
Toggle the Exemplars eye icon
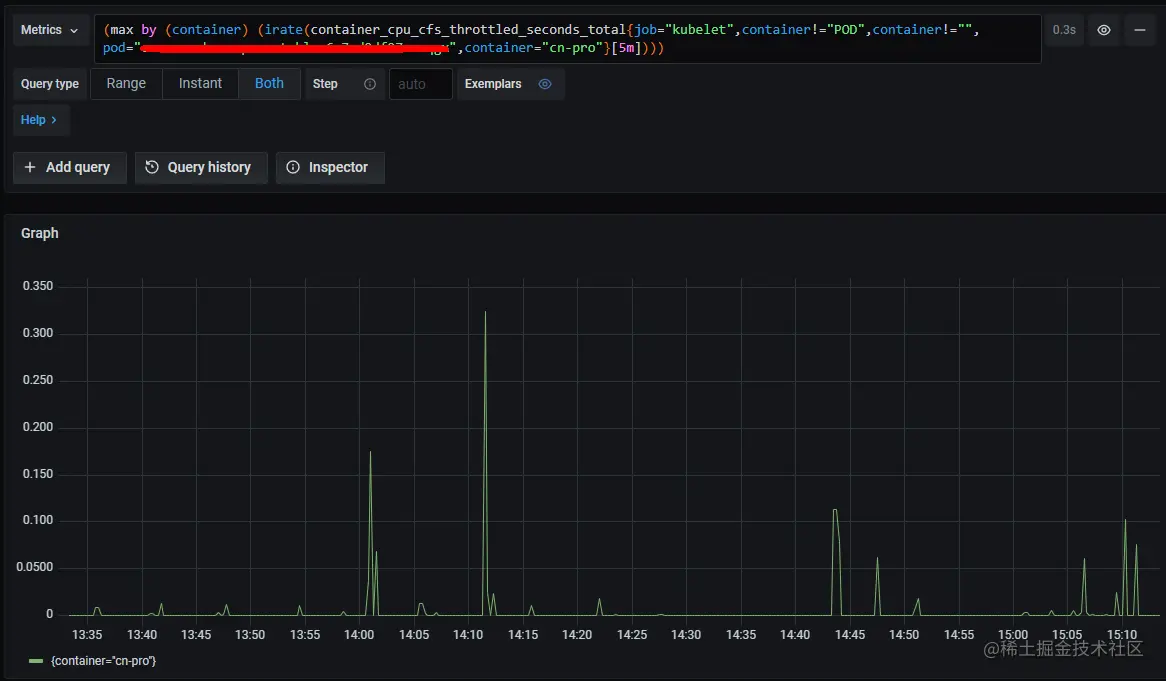[x=545, y=84]
